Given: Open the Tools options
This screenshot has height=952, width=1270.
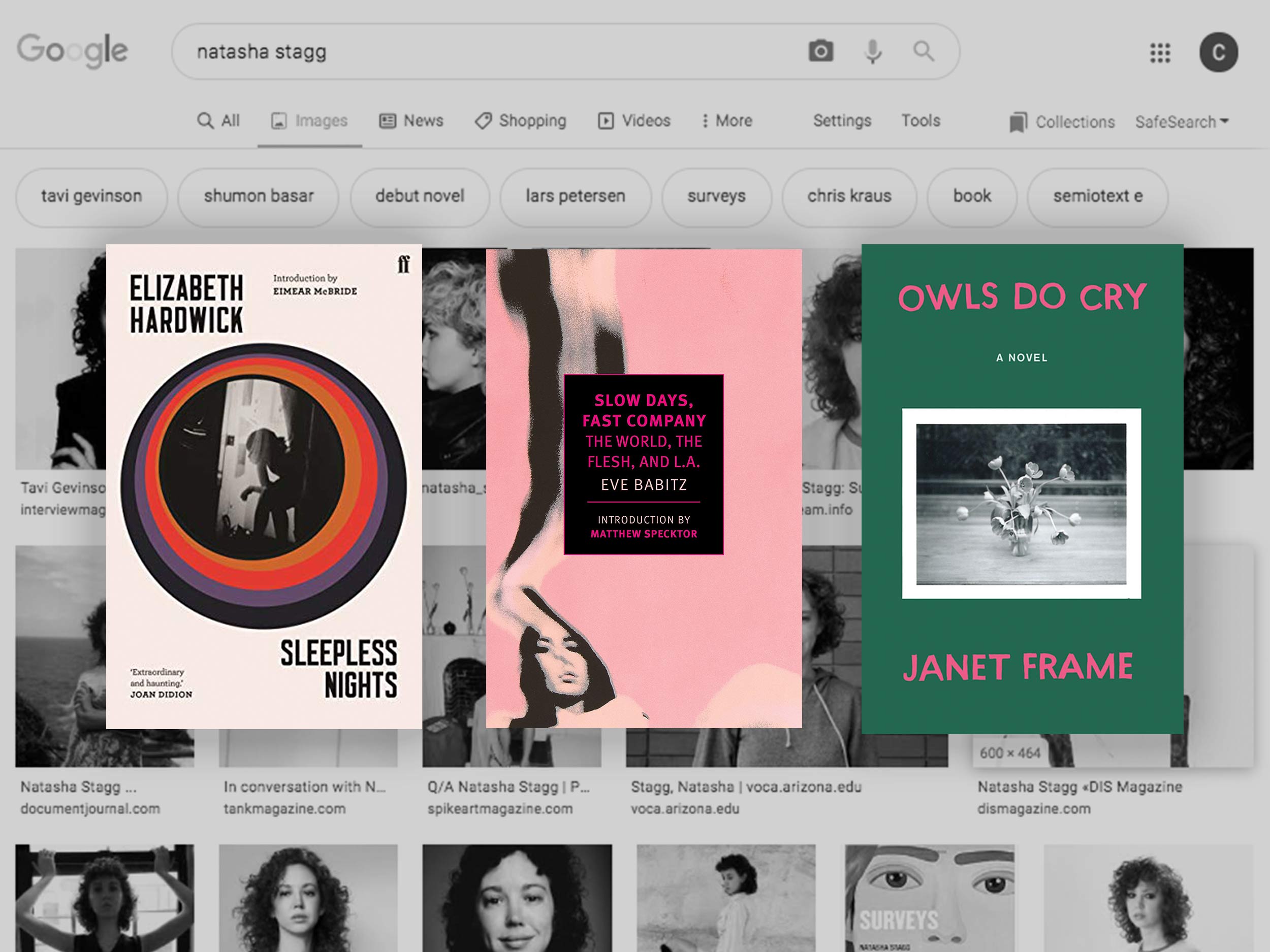Looking at the screenshot, I should pos(920,120).
